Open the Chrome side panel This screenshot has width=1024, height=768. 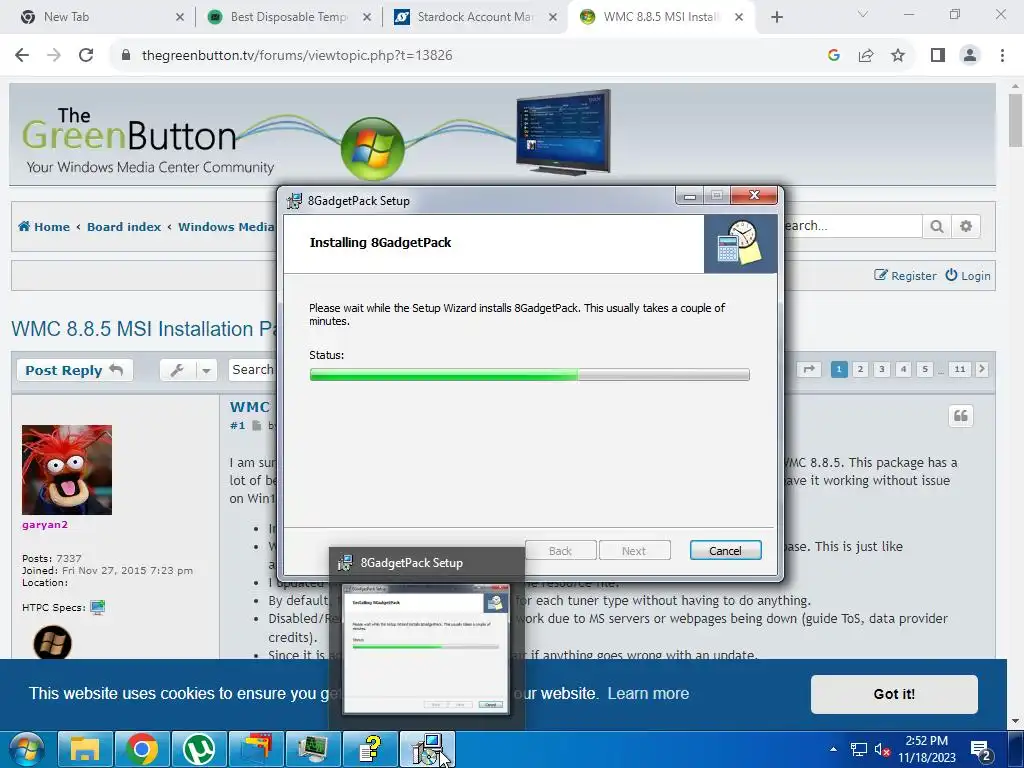[x=938, y=56]
